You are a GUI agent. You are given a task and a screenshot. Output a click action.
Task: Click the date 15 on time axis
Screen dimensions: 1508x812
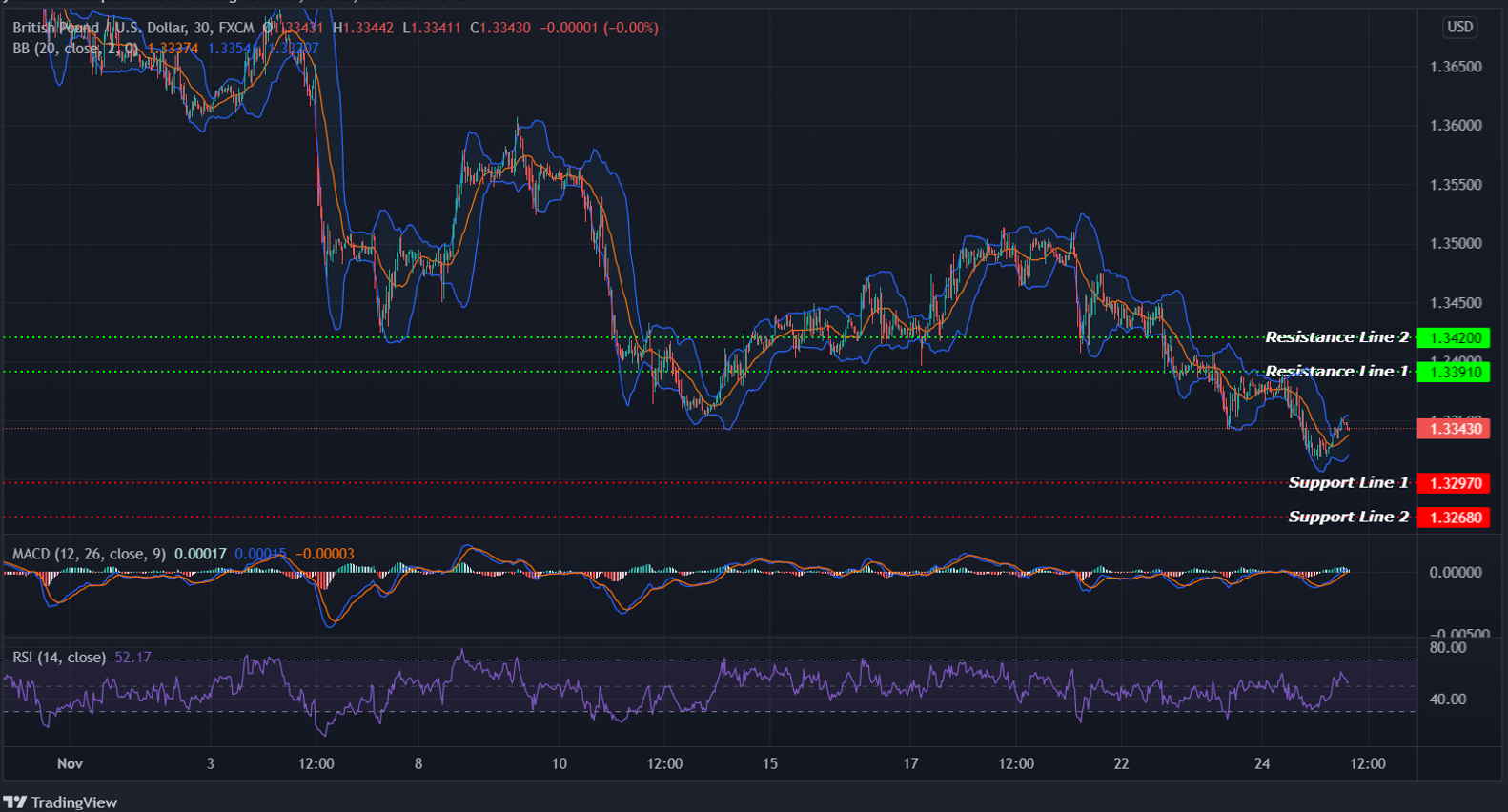coord(770,763)
